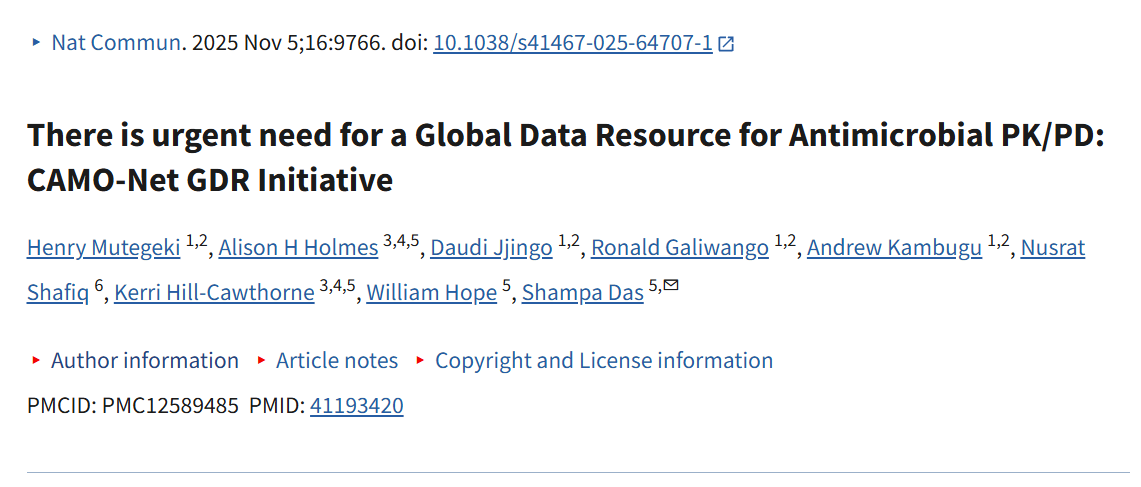Expand the Author information section

(x=145, y=360)
